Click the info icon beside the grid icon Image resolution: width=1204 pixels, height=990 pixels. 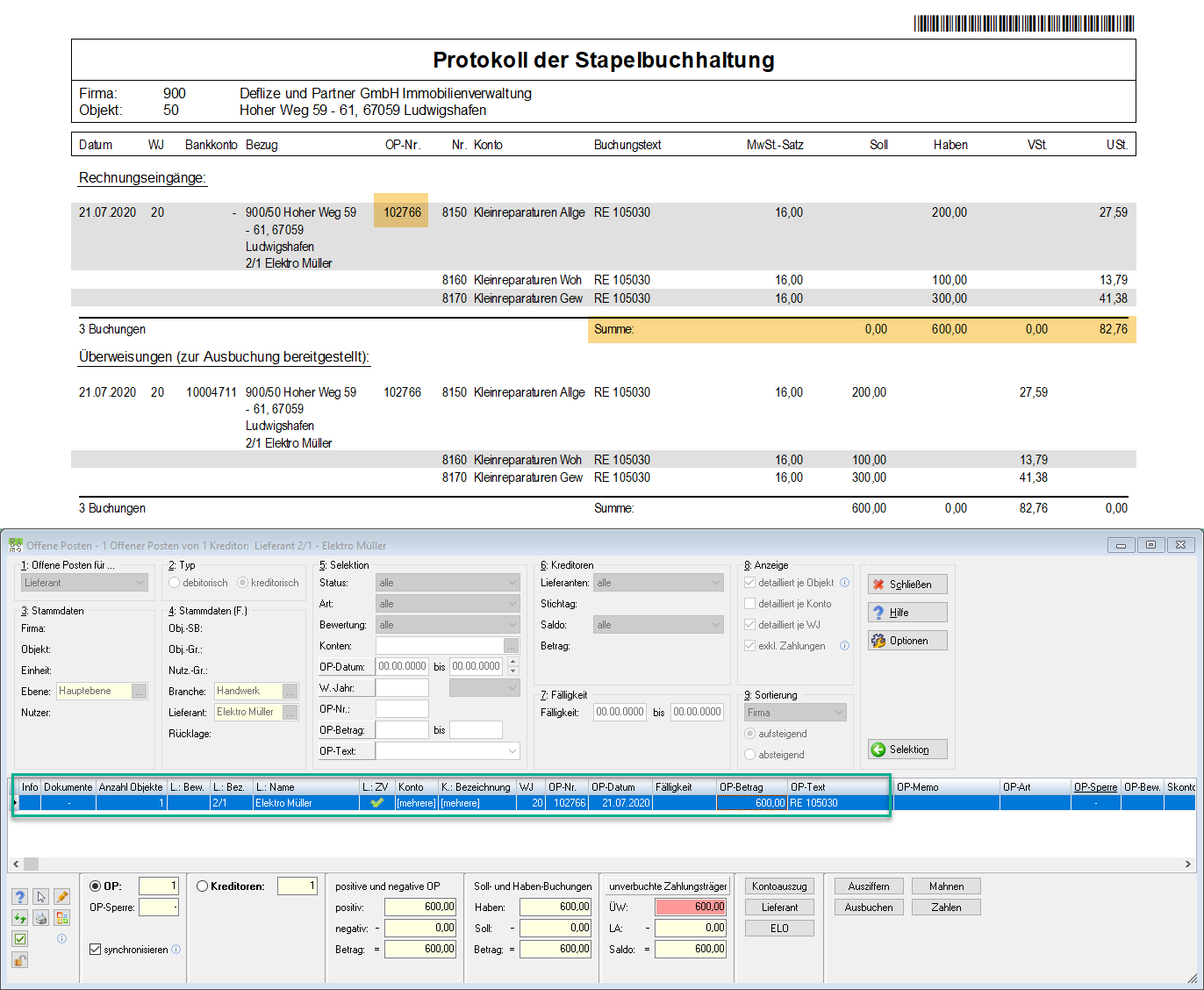click(x=61, y=939)
